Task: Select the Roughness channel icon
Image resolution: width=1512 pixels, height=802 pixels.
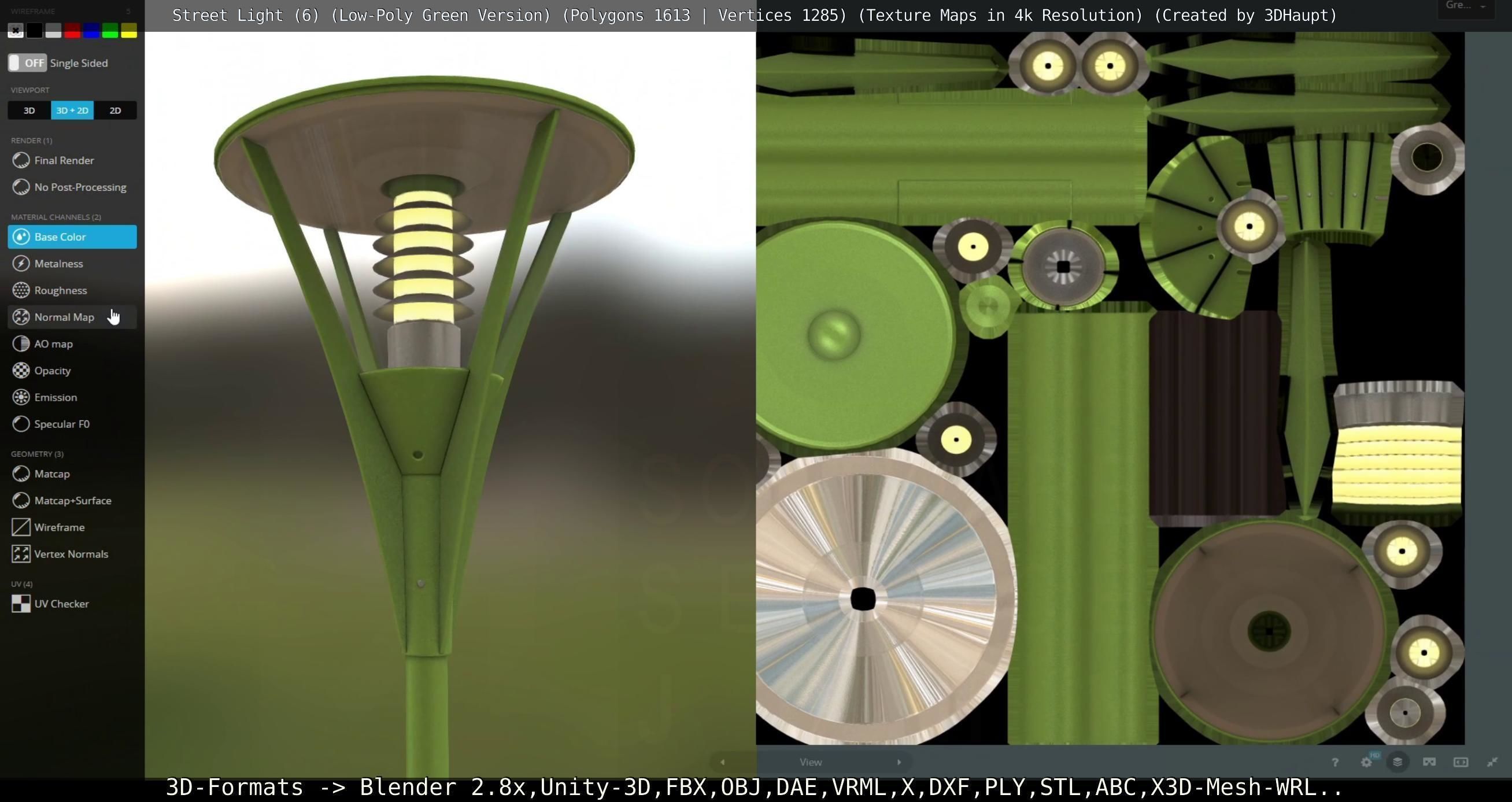Action: pyautogui.click(x=21, y=290)
